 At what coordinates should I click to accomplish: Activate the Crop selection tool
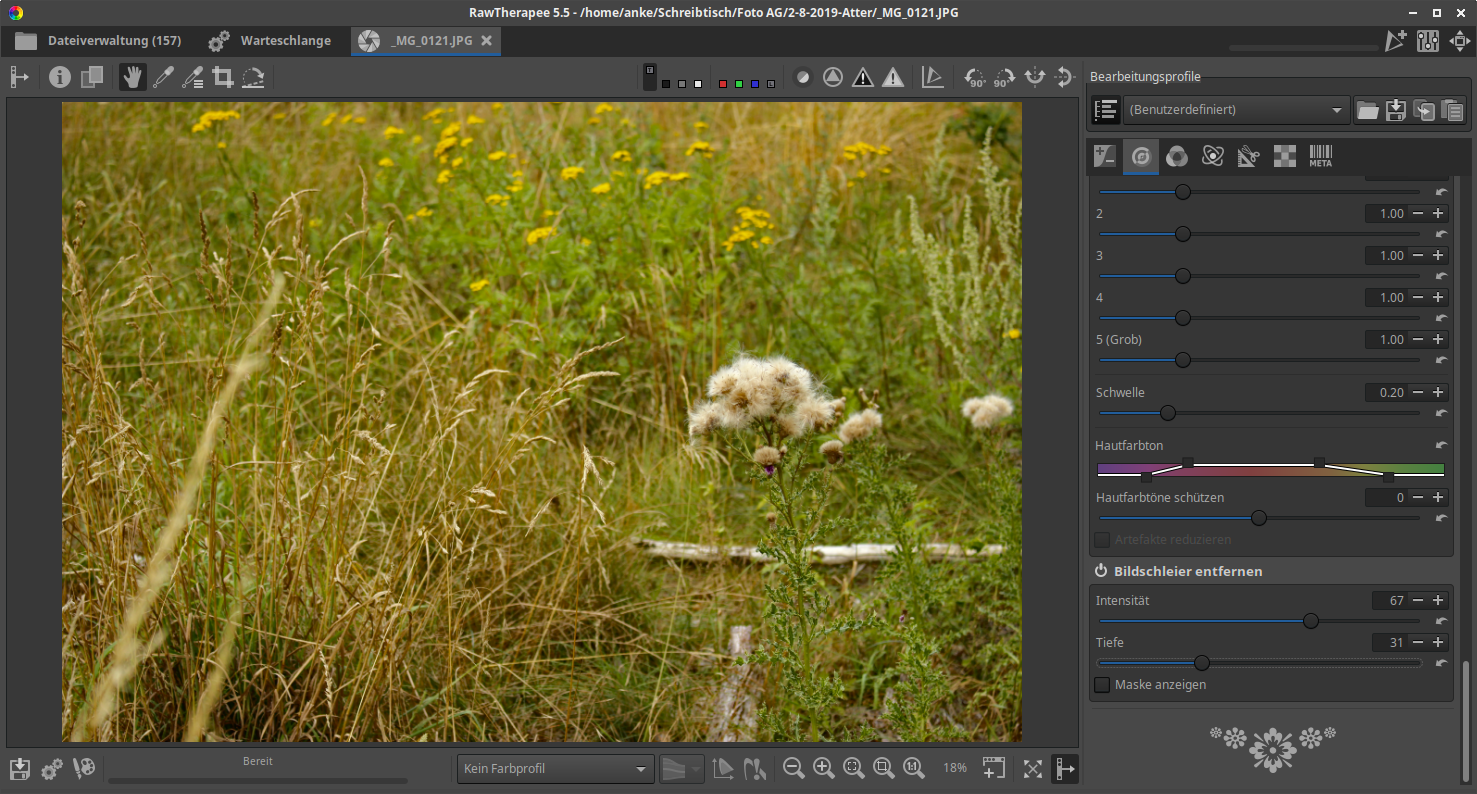(x=223, y=77)
